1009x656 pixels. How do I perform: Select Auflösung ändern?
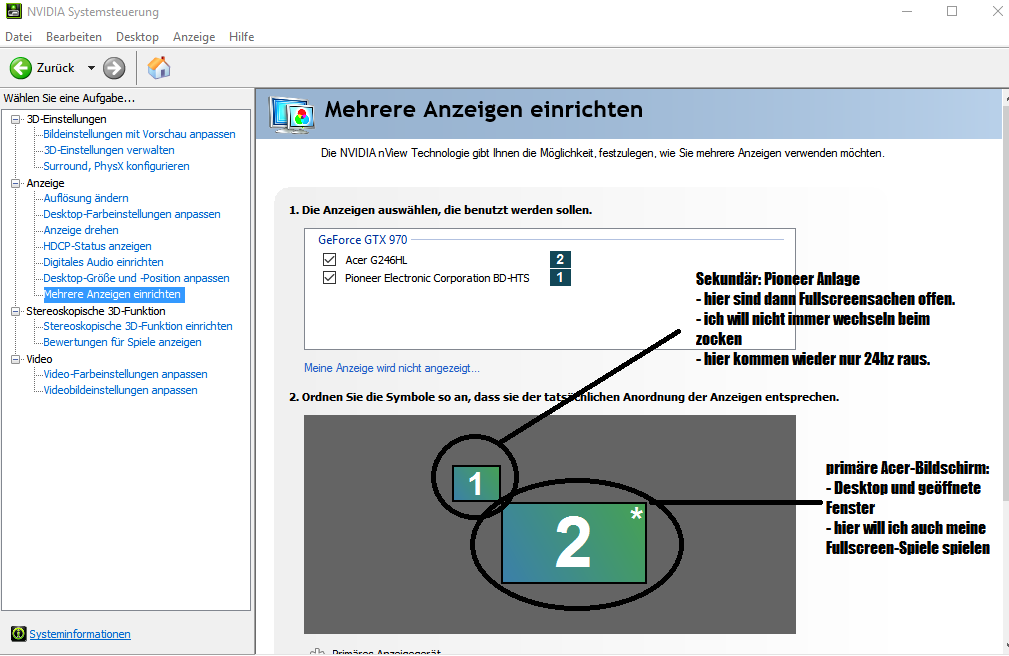[86, 198]
